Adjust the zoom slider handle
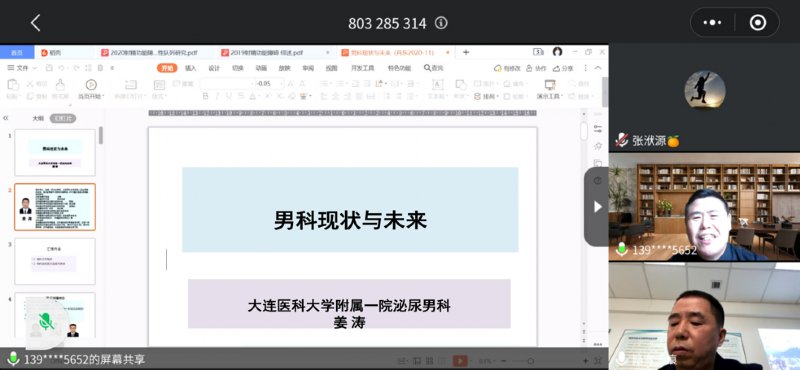The width and height of the screenshot is (800, 370). point(531,361)
